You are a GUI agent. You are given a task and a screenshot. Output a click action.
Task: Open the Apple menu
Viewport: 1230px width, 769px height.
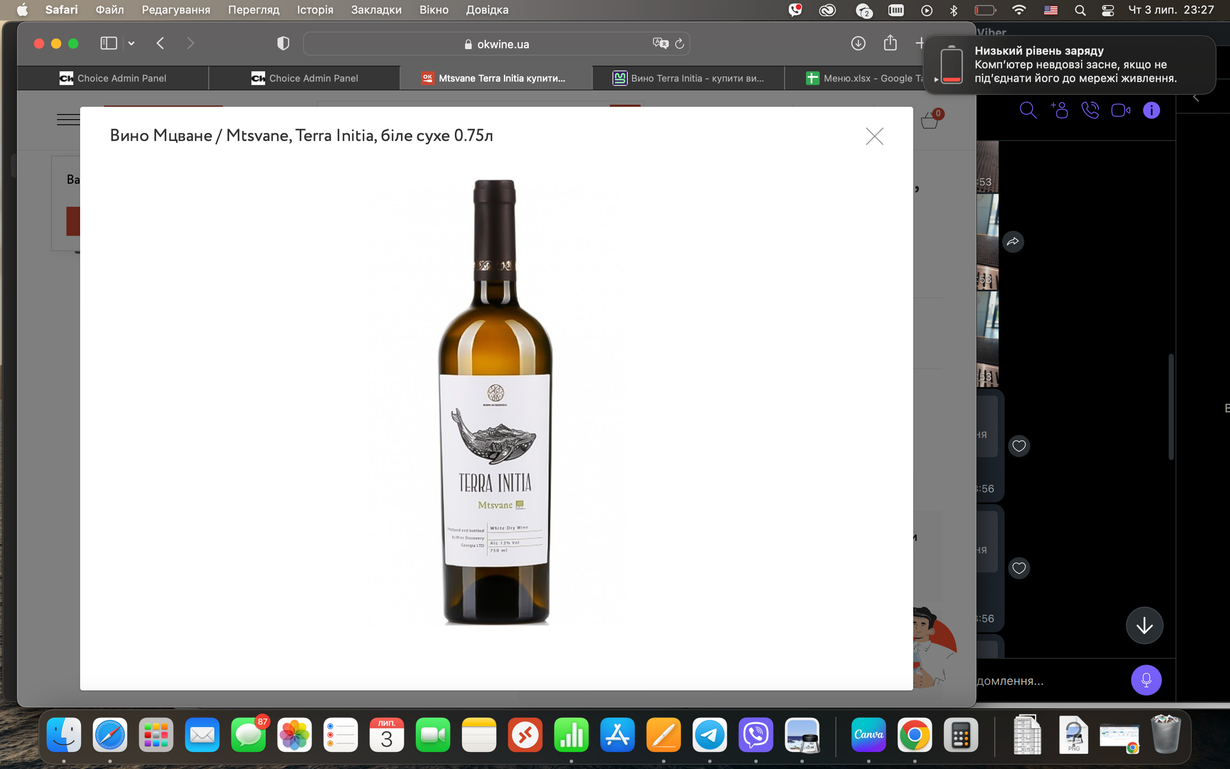22,10
